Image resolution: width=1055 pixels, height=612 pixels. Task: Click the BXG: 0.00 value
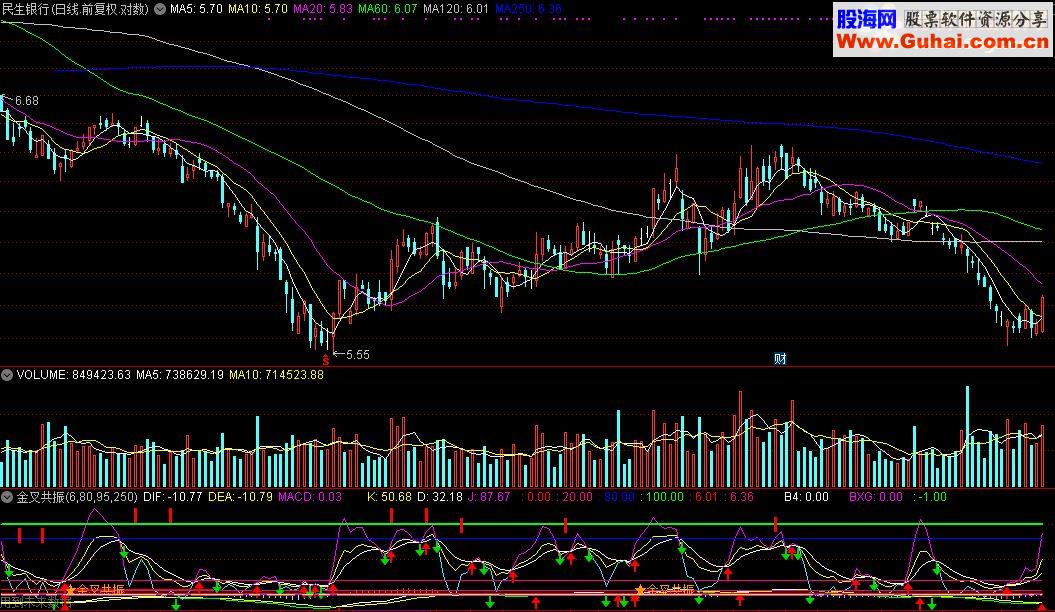click(875, 497)
